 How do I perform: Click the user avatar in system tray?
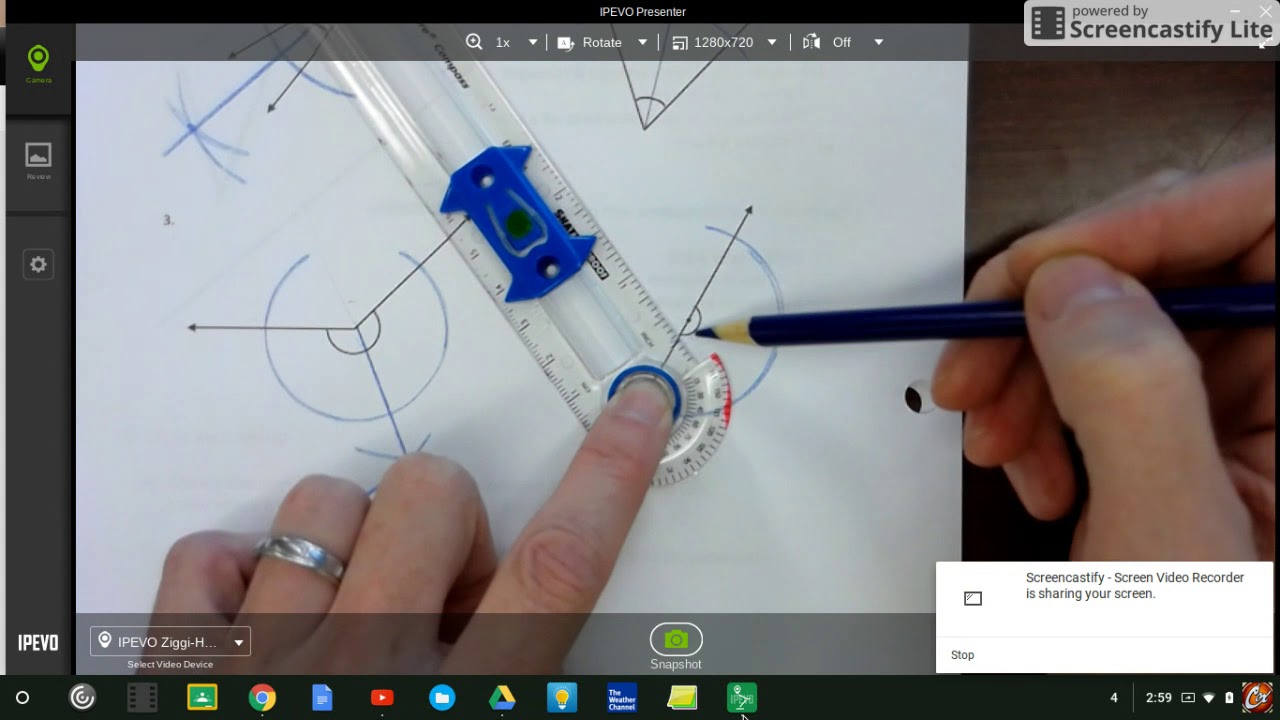(1257, 698)
